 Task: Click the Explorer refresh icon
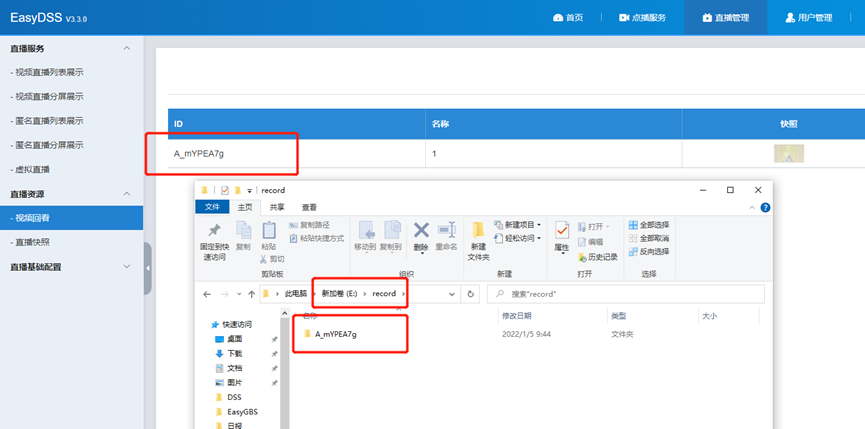click(x=470, y=294)
